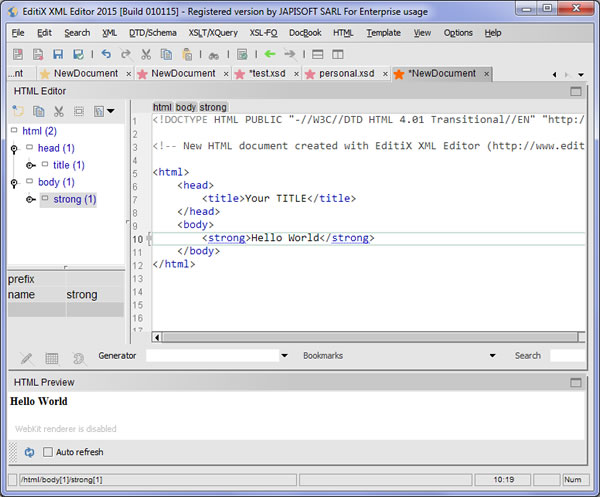Open the Template menu

click(383, 33)
